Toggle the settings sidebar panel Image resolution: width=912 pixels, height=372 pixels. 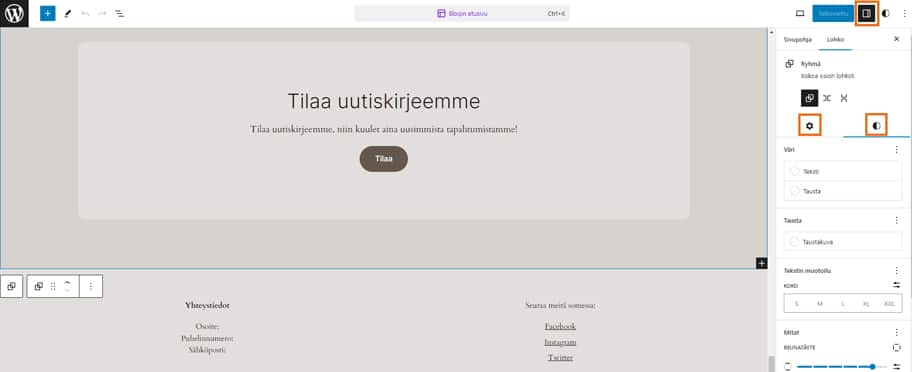(867, 13)
